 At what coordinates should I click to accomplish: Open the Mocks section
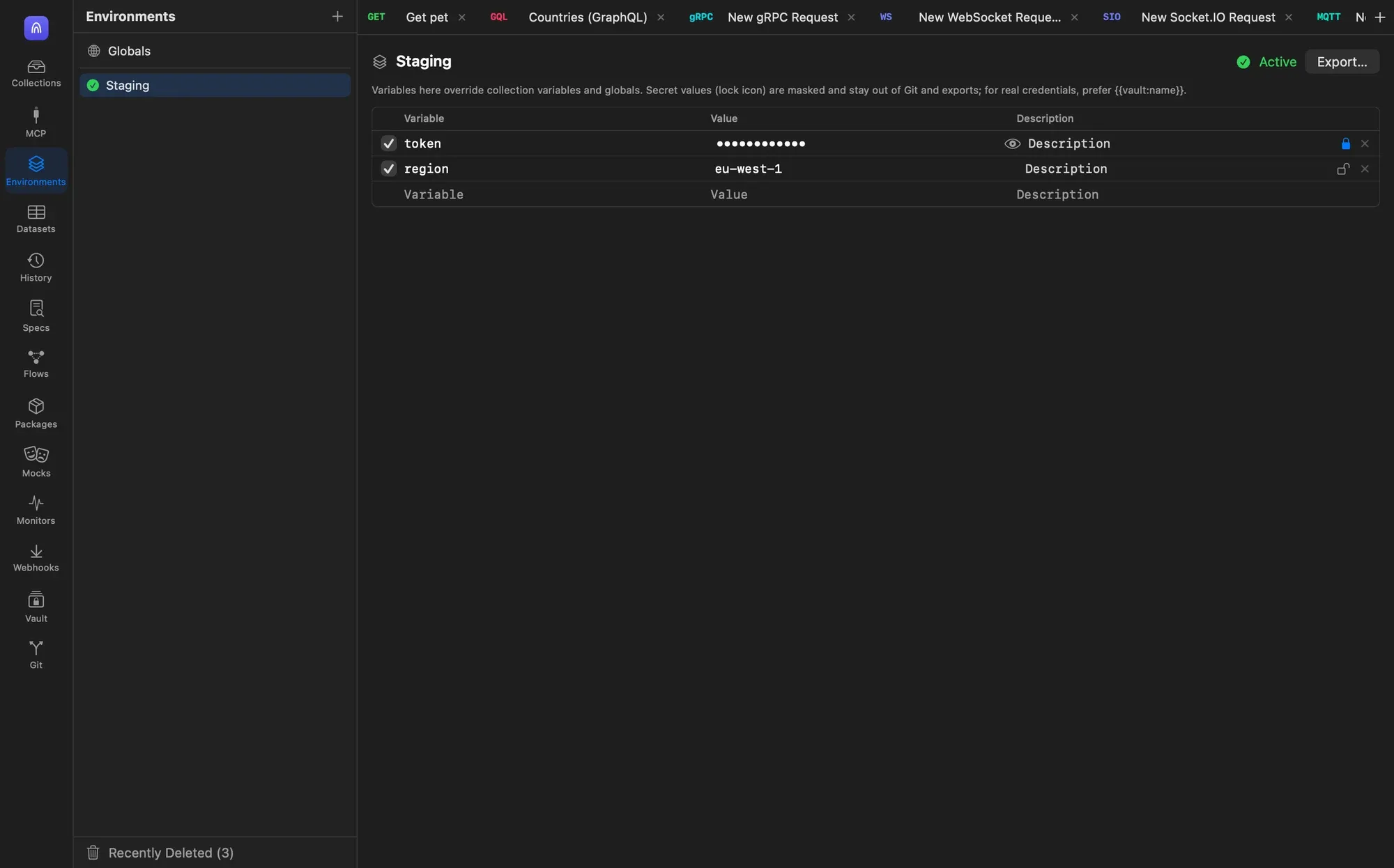36,463
